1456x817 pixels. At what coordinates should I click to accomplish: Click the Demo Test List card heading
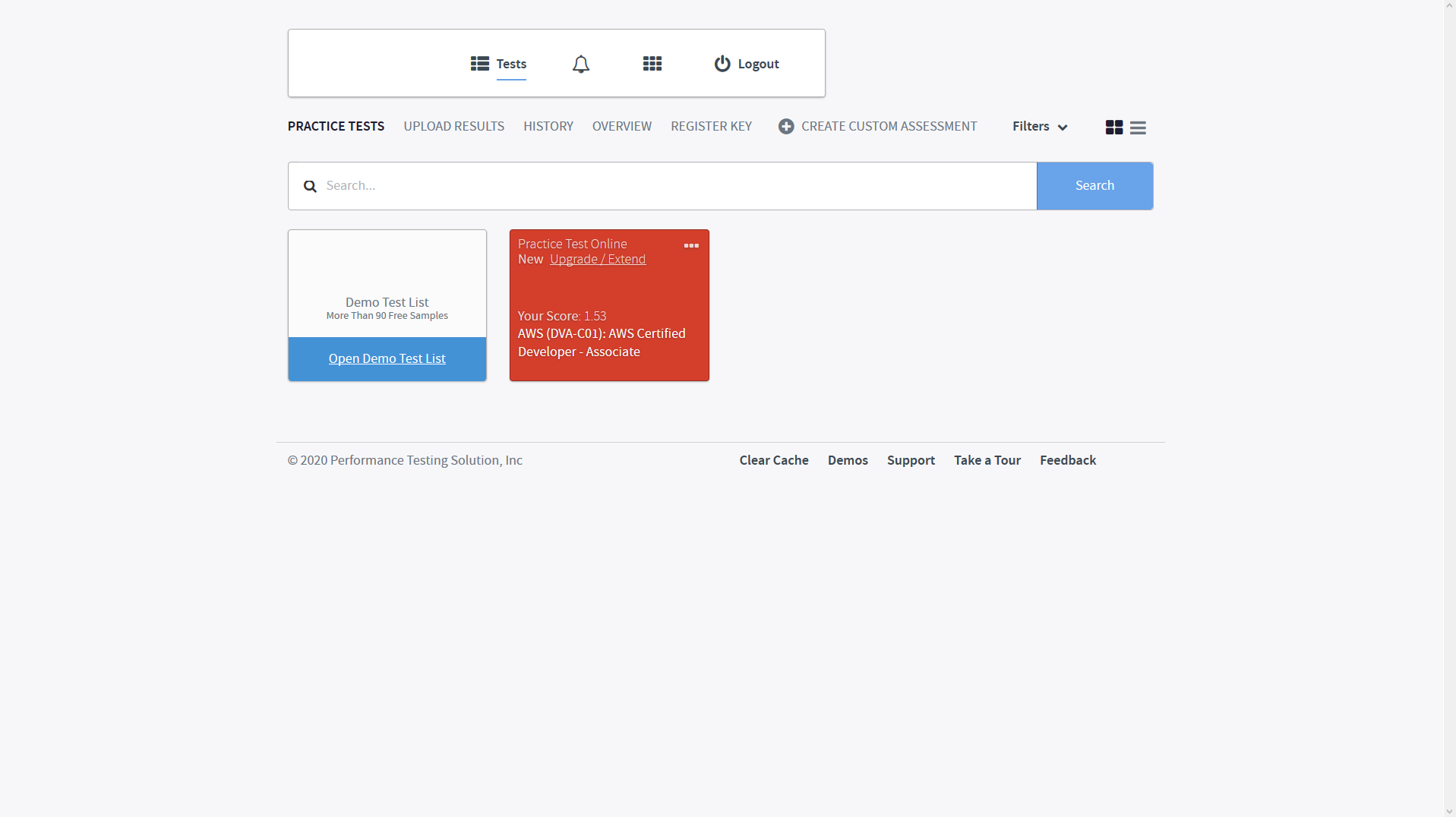387,302
